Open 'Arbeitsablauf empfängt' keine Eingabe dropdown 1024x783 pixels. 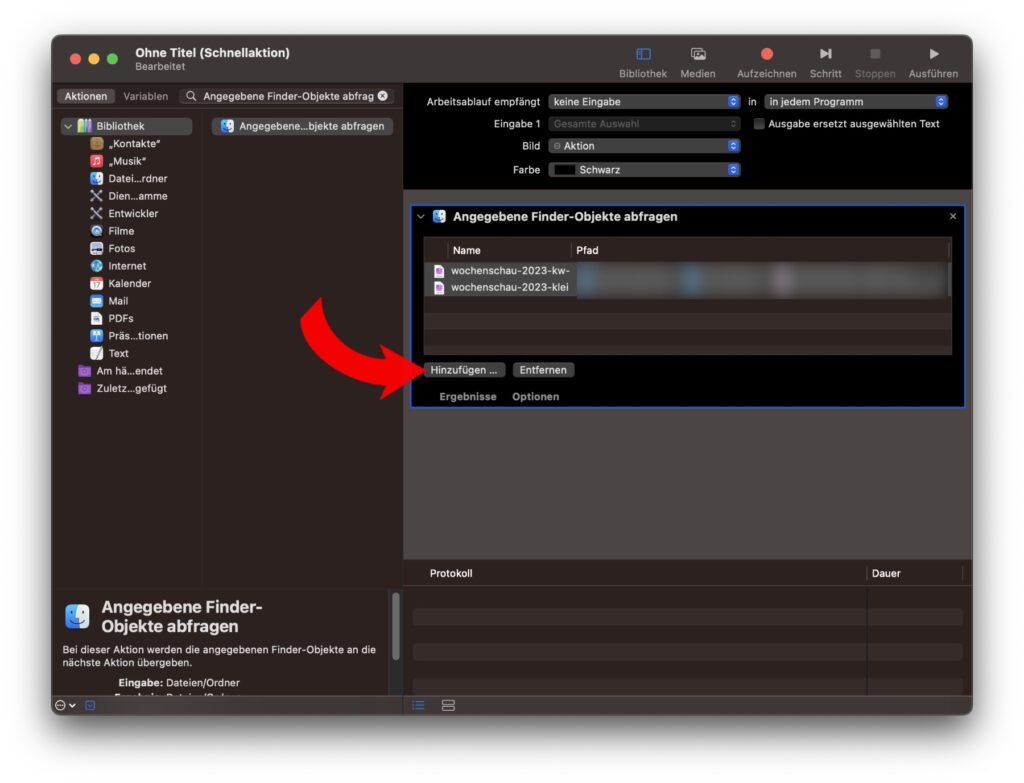coord(644,102)
